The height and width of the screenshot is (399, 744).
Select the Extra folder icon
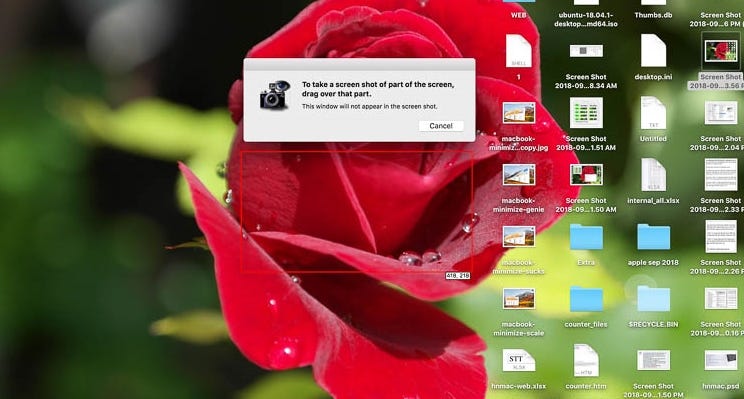pyautogui.click(x=586, y=237)
